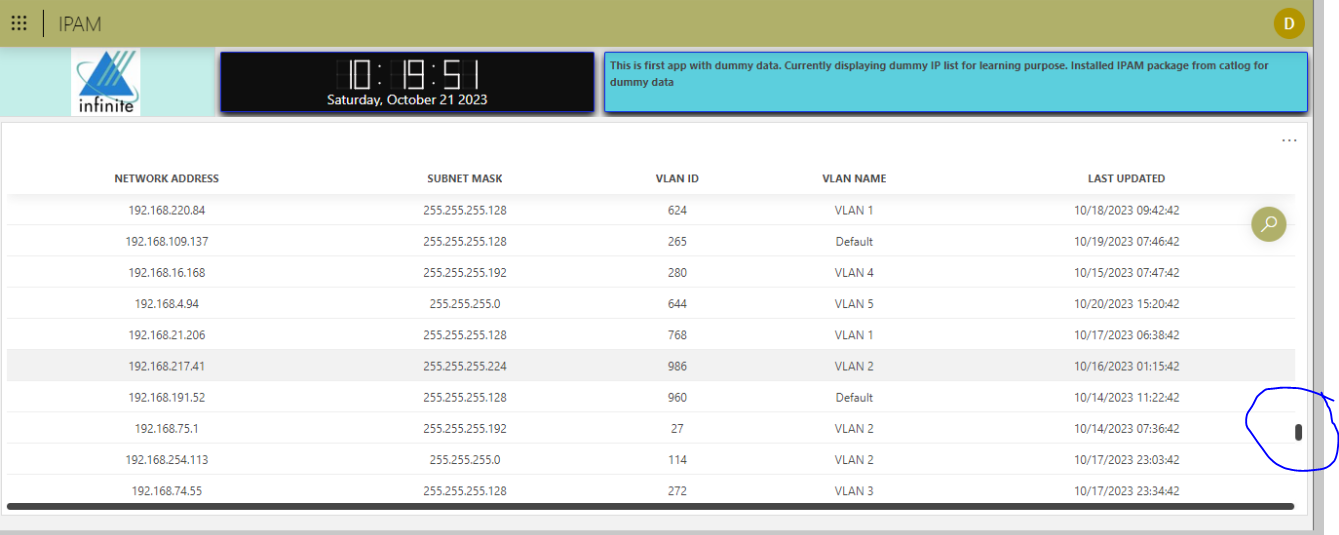The height and width of the screenshot is (535, 1339).
Task: Click VLAN ID 114
Action: 677,460
